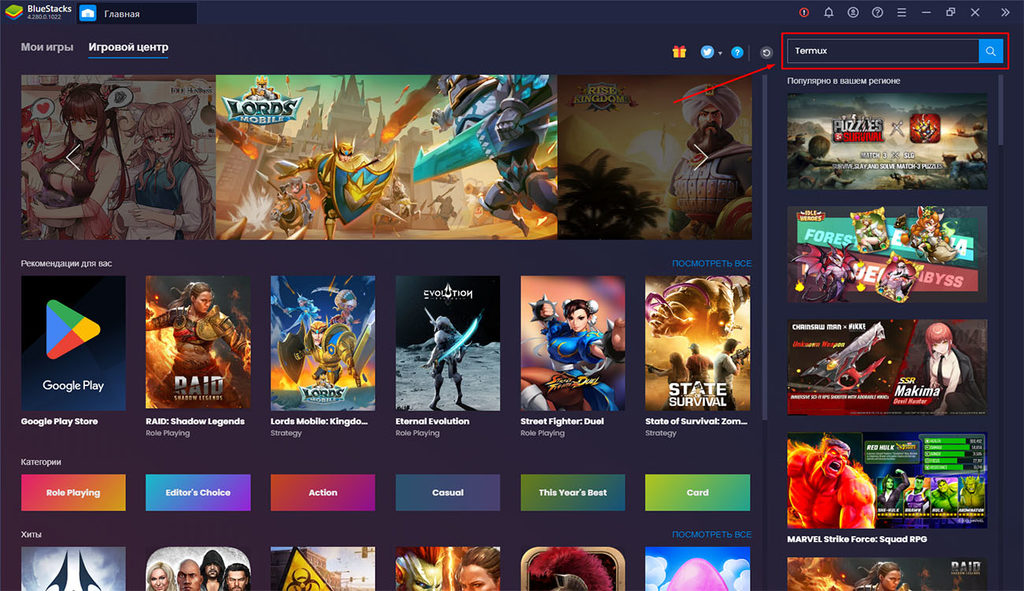This screenshot has height=591, width=1024.
Task: Click MARVEL Strike Force: Squad RPG title
Action: point(857,539)
